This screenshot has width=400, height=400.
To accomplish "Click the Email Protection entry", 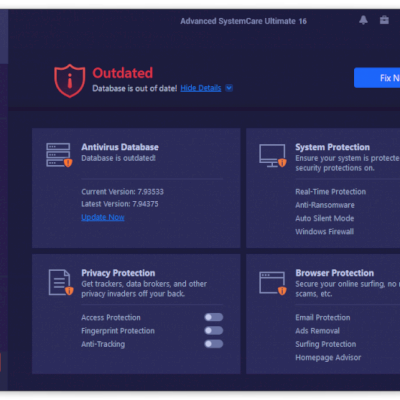I will pyautogui.click(x=323, y=317).
